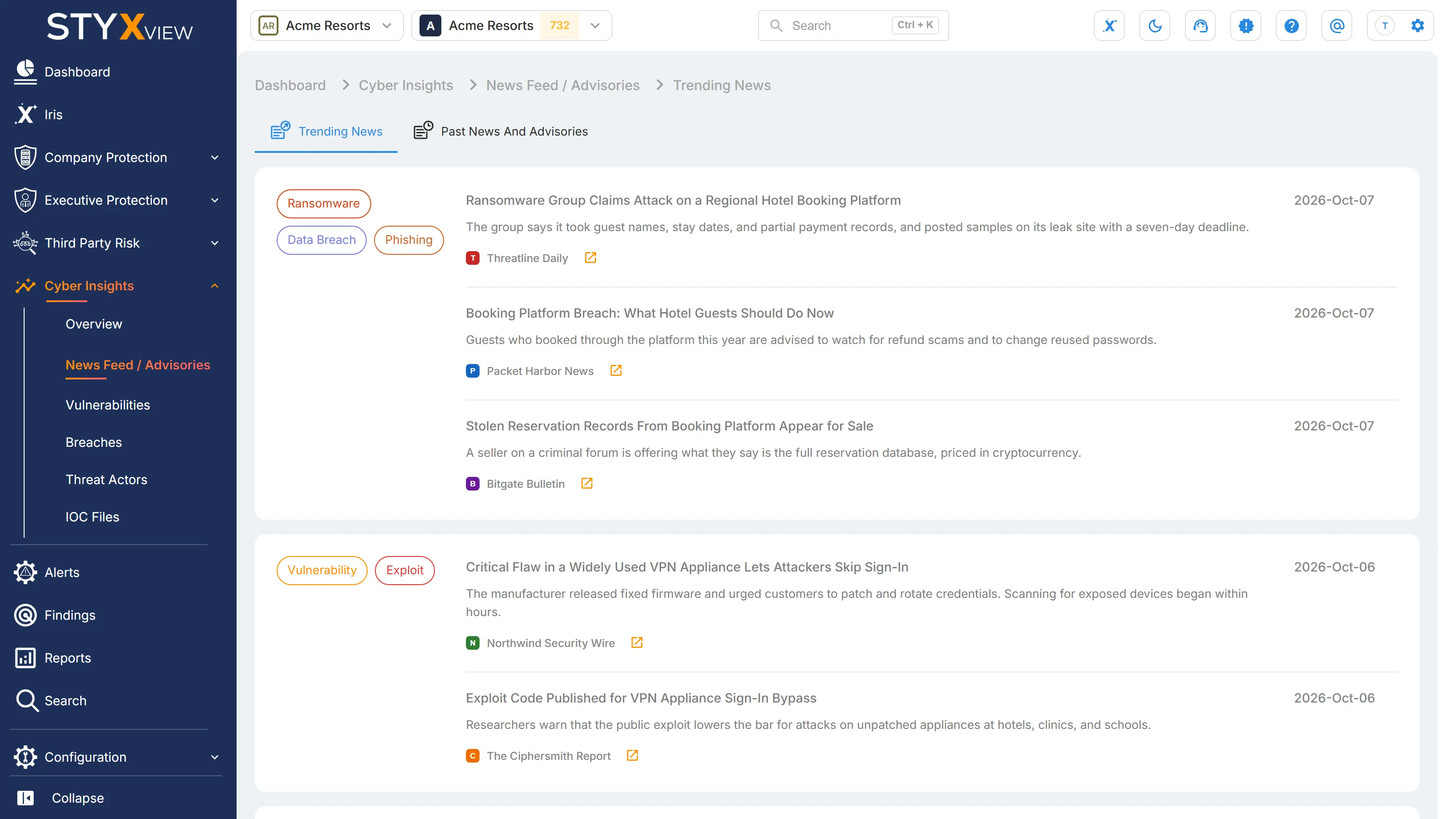Viewport: 1456px width, 819px height.
Task: Toggle dark mode moon icon
Action: click(x=1155, y=25)
